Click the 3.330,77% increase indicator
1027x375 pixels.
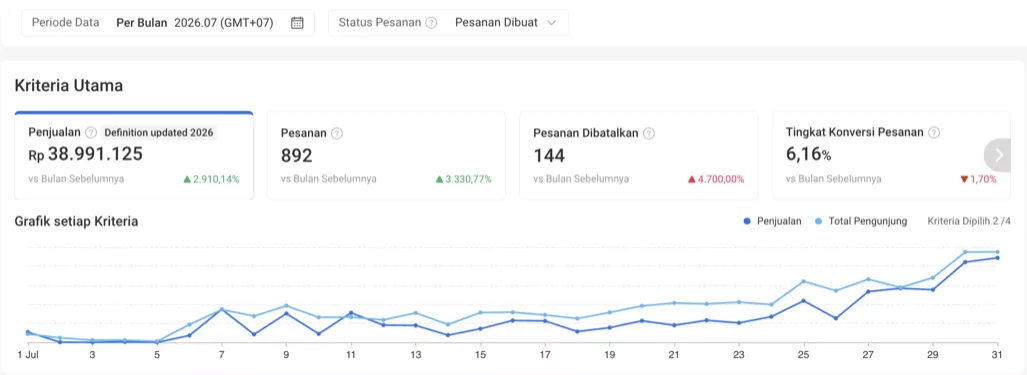pyautogui.click(x=463, y=179)
